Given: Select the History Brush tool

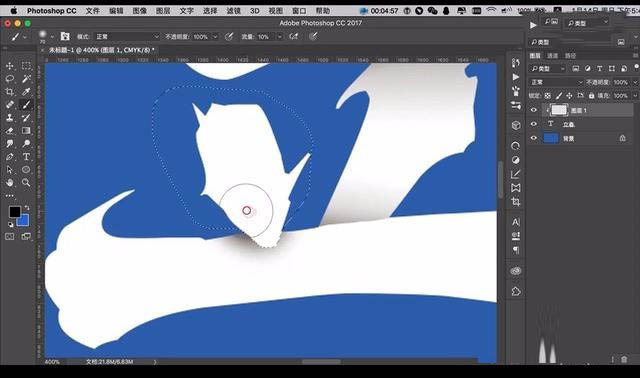Looking at the screenshot, I should click(x=26, y=118).
